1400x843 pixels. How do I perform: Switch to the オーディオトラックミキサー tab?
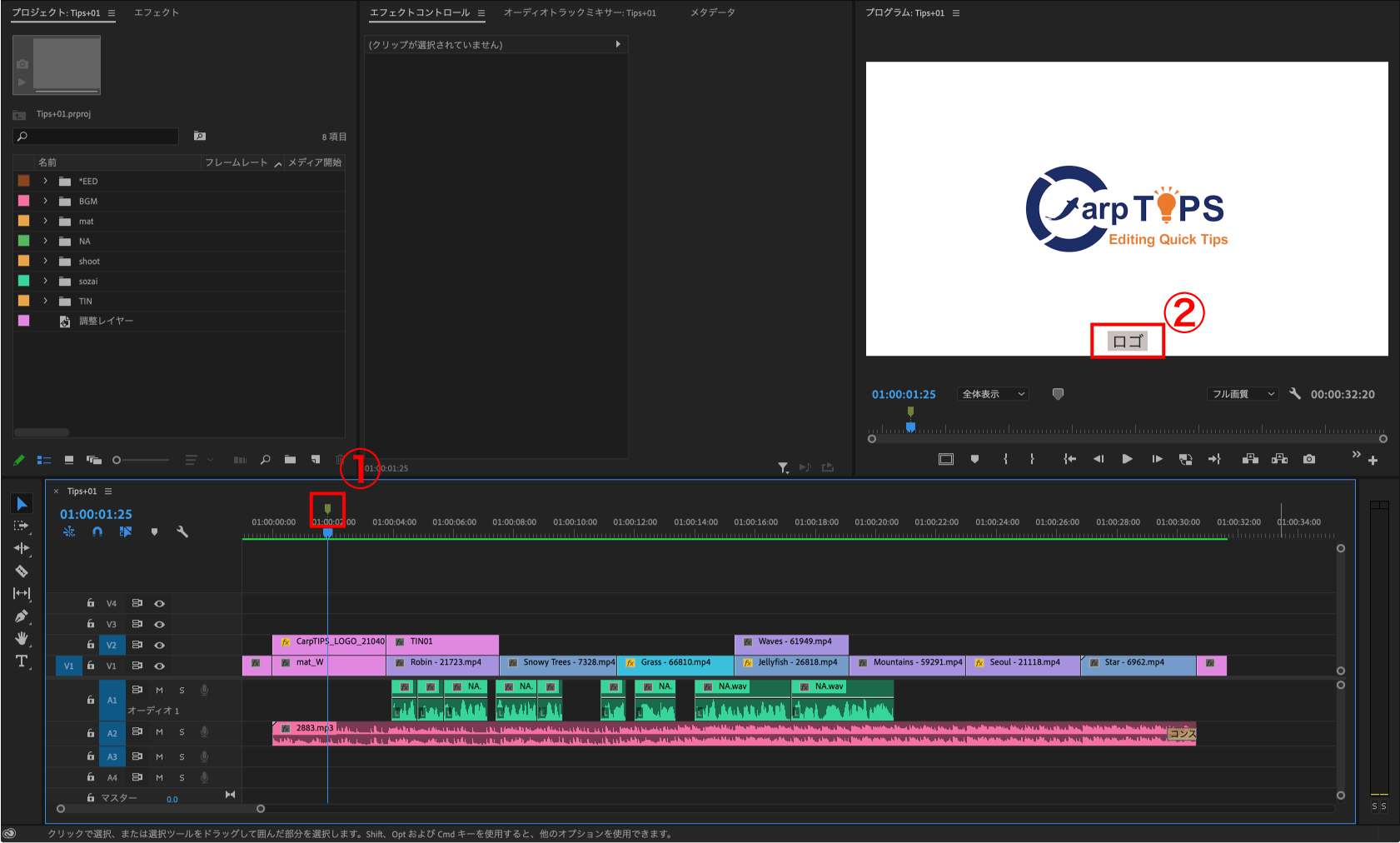[x=580, y=12]
